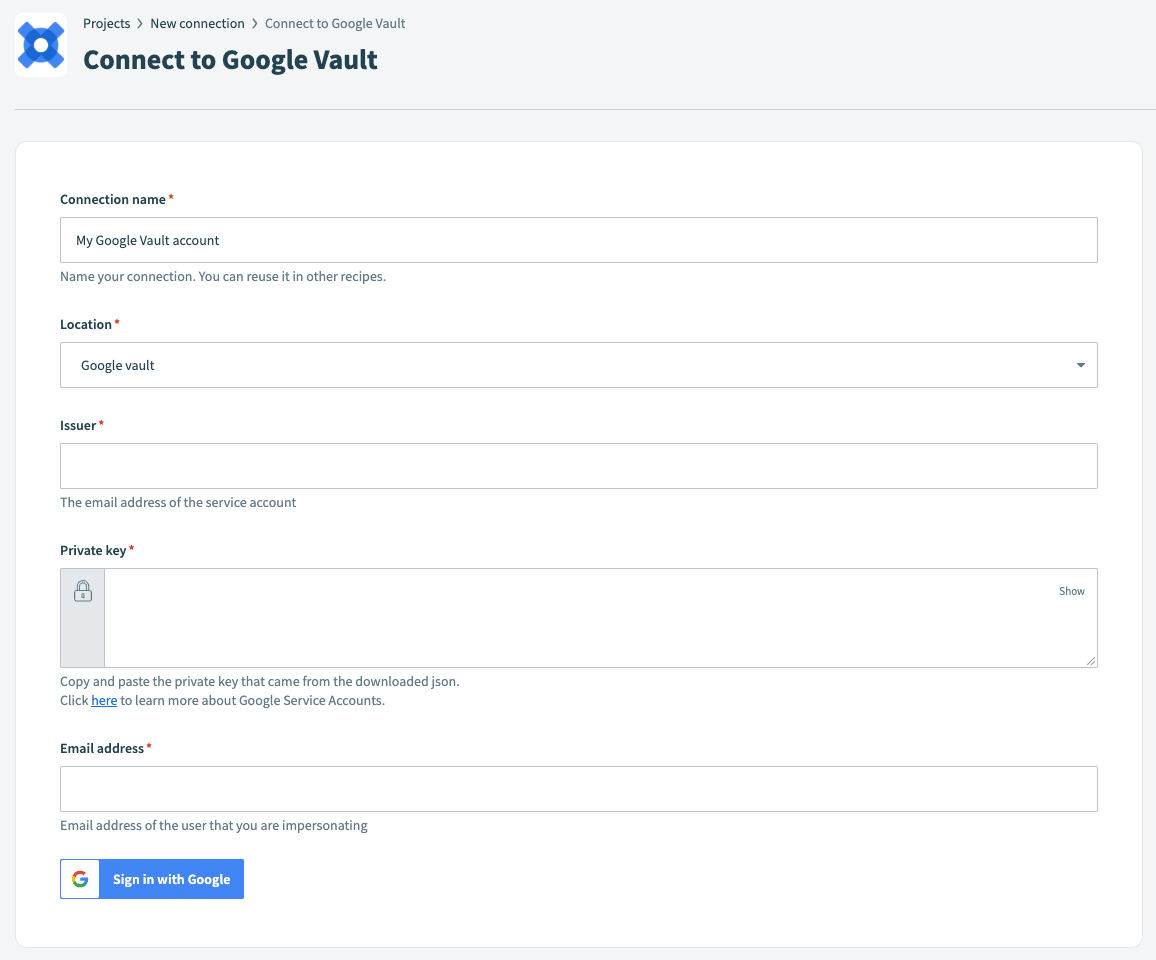The width and height of the screenshot is (1156, 960).
Task: Place cursor in the Issuer field
Action: click(x=578, y=466)
